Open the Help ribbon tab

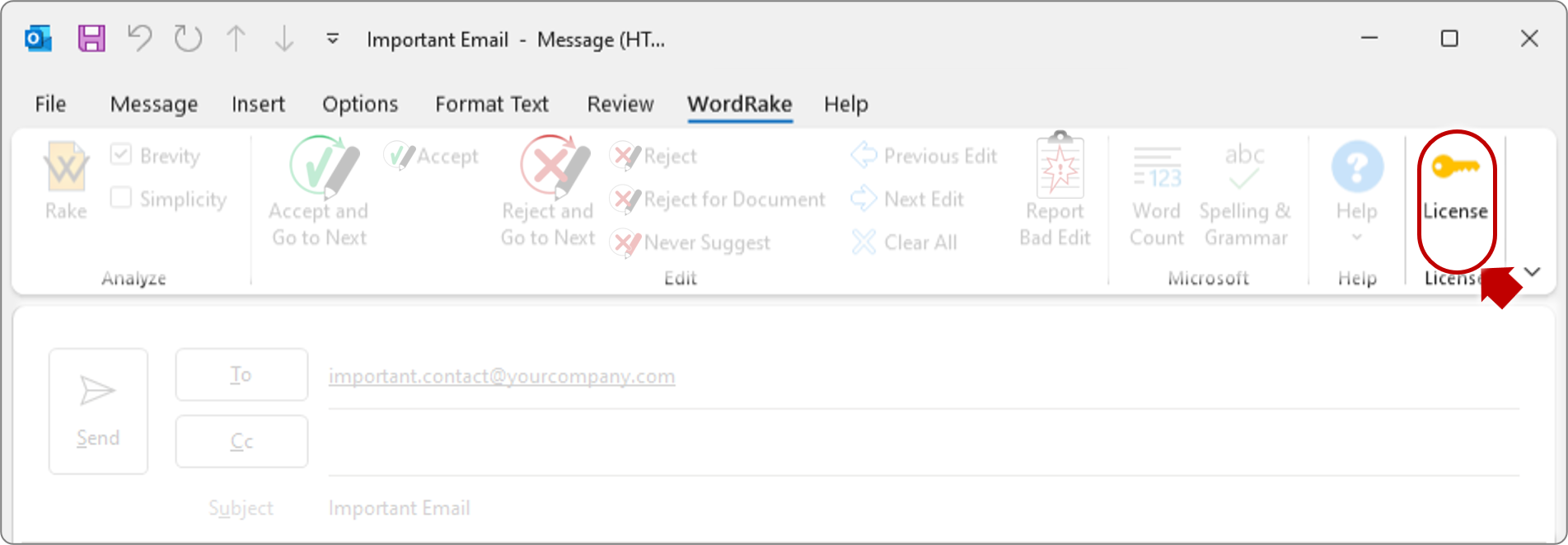[846, 104]
